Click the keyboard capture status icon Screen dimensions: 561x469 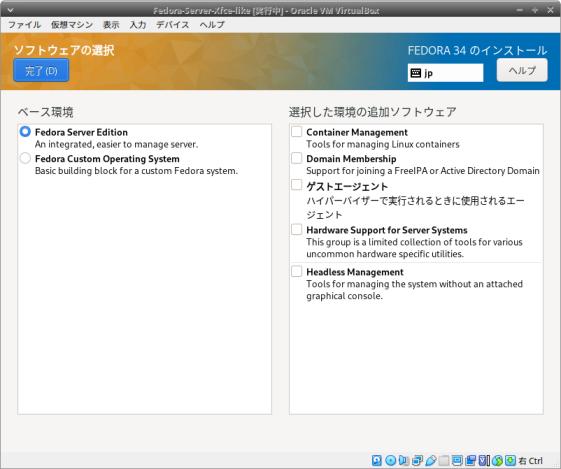click(511, 460)
